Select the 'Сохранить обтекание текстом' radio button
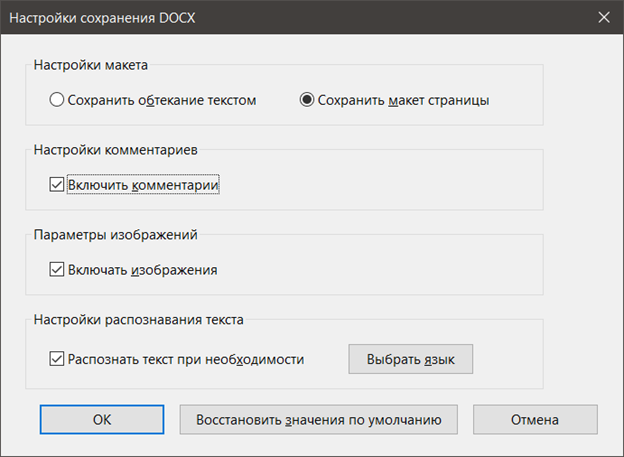Image resolution: width=624 pixels, height=457 pixels. (x=57, y=100)
